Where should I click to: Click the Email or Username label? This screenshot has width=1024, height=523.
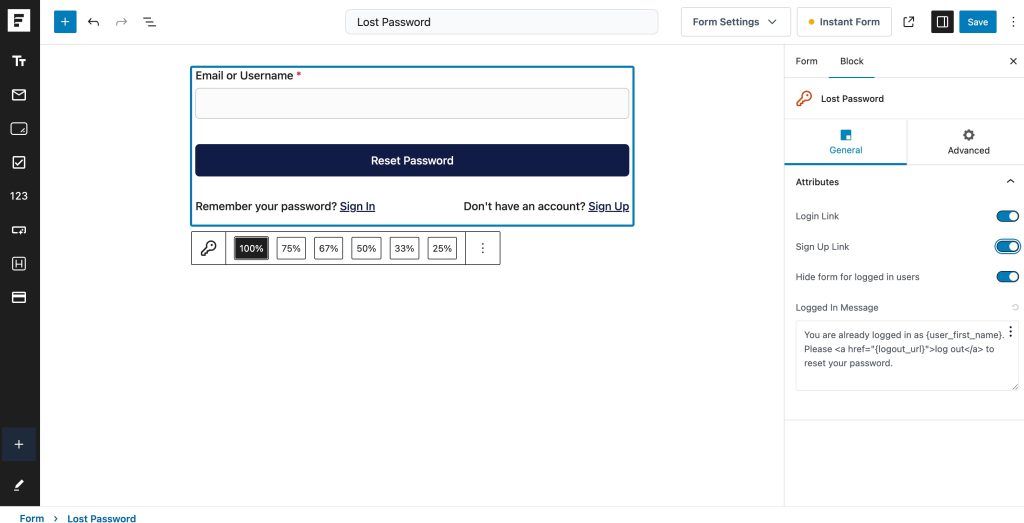(x=244, y=76)
